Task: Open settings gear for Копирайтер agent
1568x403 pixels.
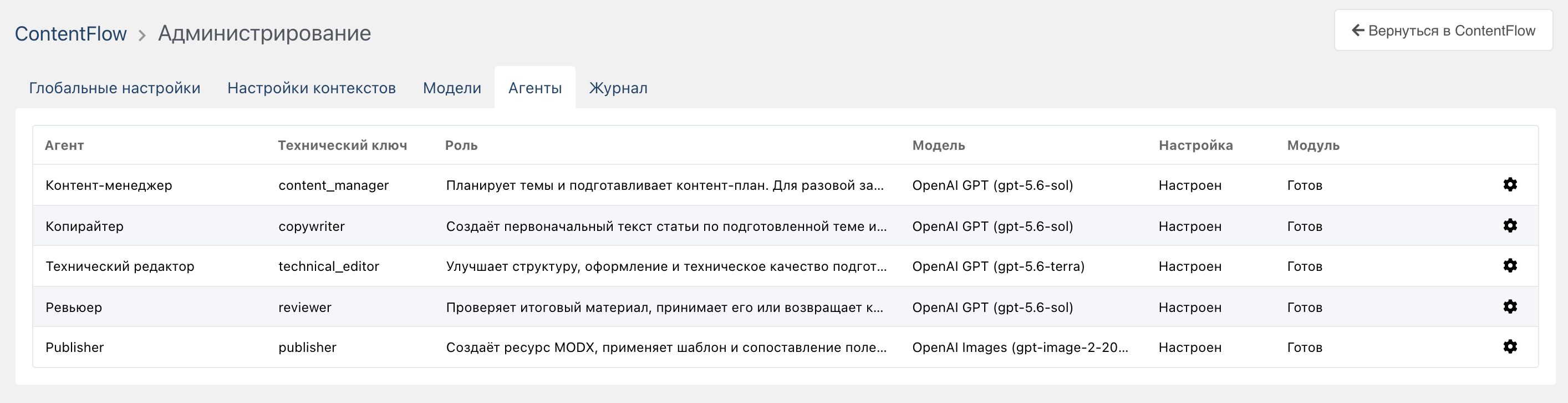Action: coord(1510,225)
